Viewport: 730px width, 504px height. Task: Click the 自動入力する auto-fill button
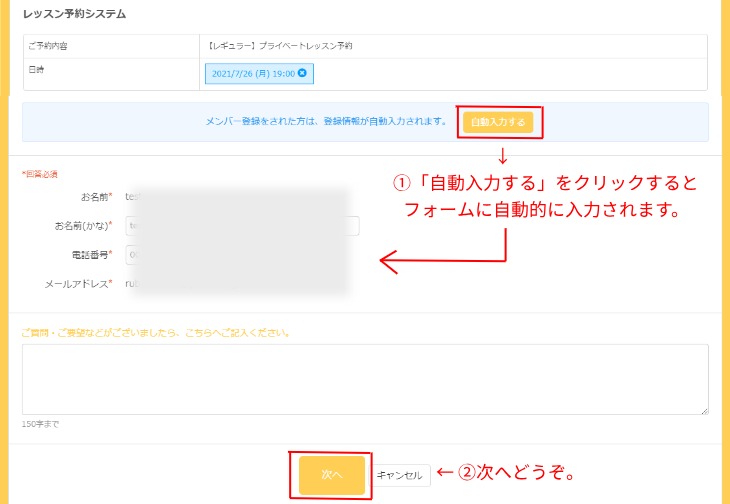click(x=498, y=122)
